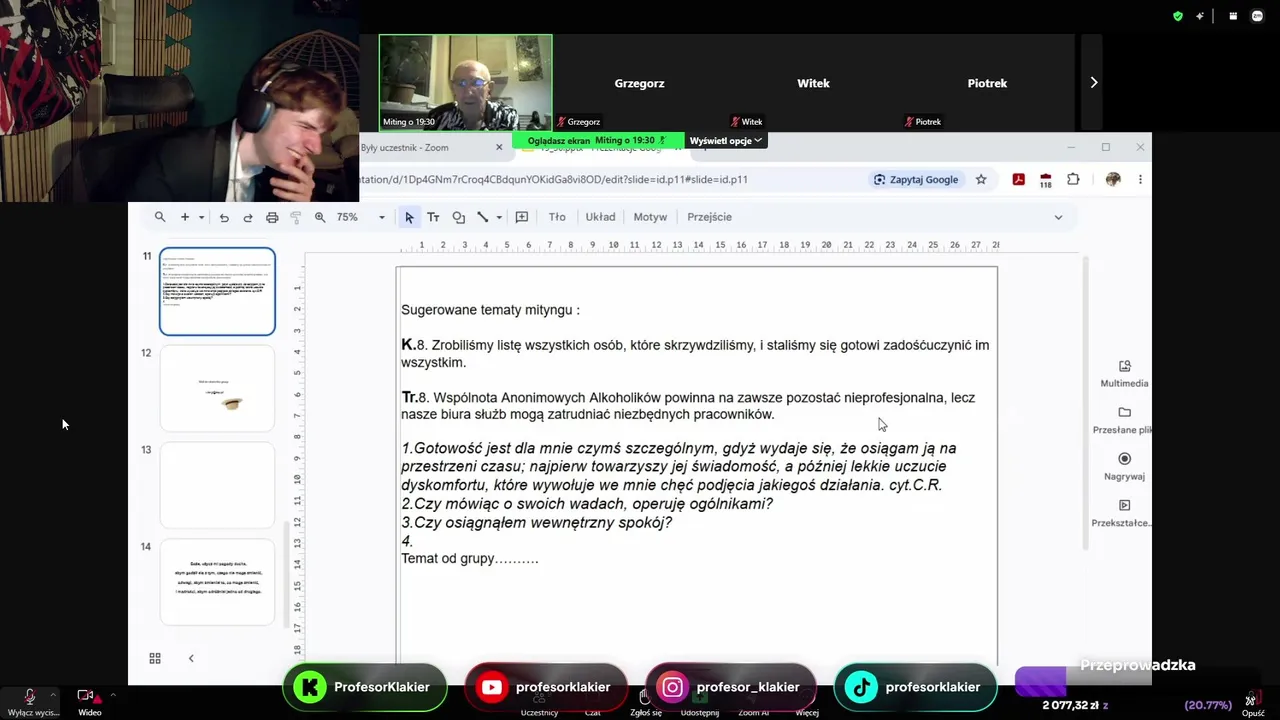Viewport: 1280px width, 720px height.
Task: Undo the last action in Slides
Action: pos(224,217)
